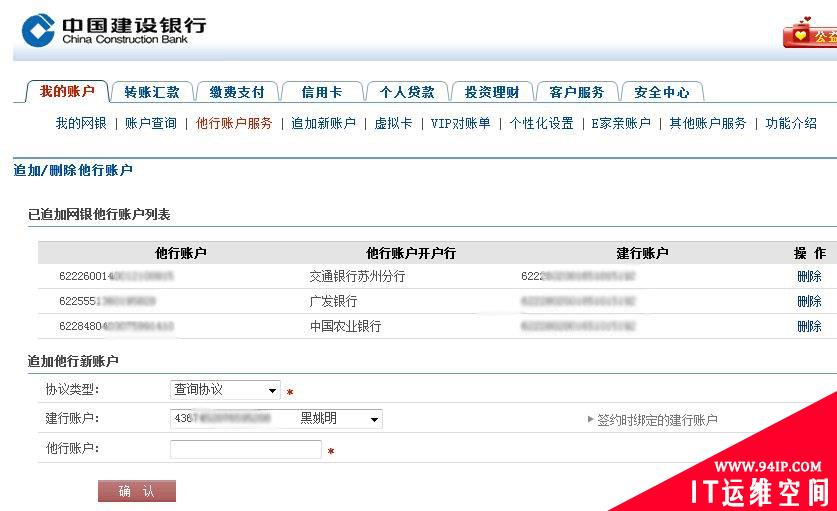This screenshot has width=837, height=511.
Task: Open the 缴费支付 tab
Action: pos(237,92)
